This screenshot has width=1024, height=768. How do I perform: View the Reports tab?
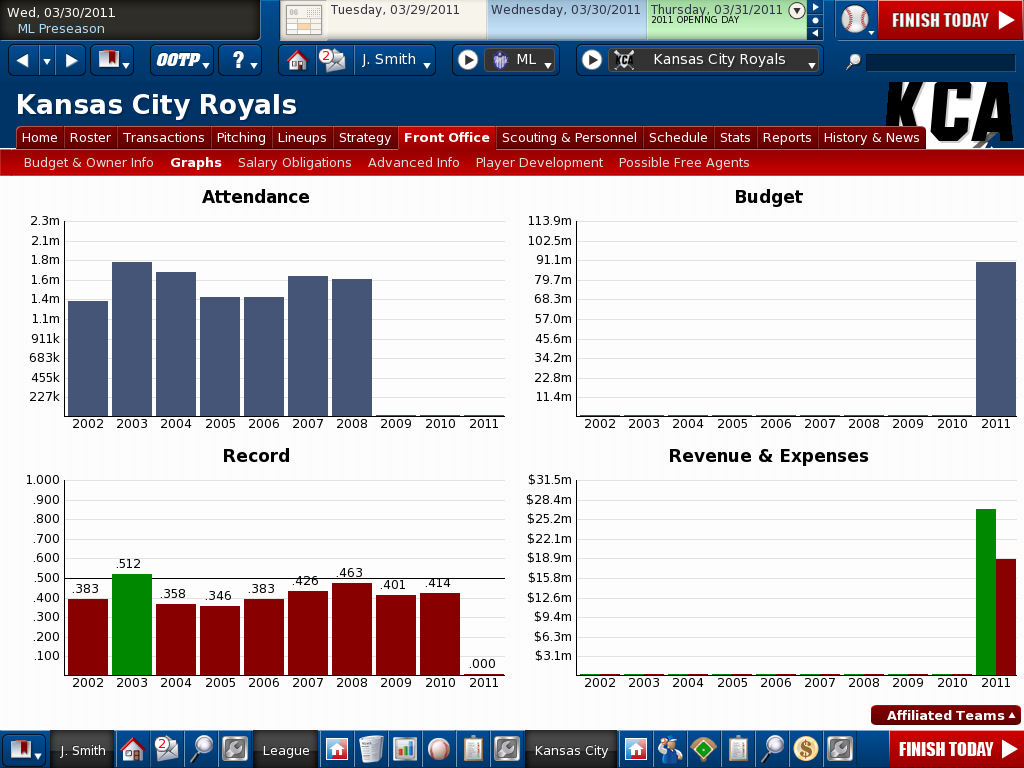point(787,138)
